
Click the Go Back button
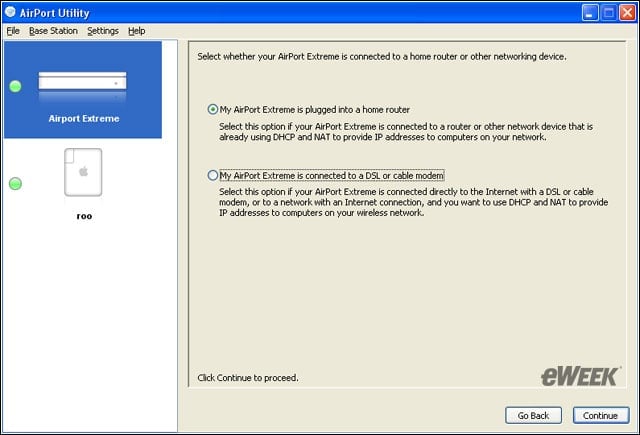click(x=533, y=415)
